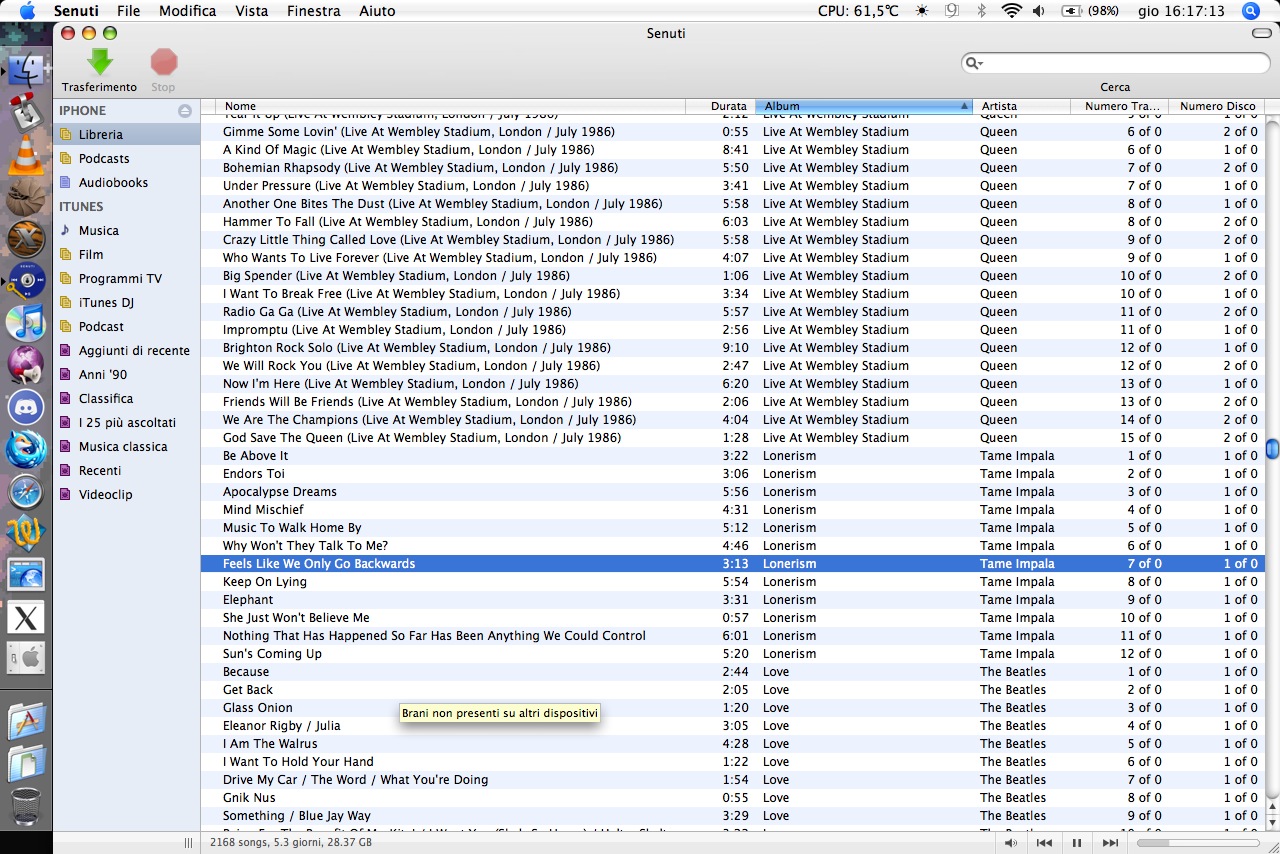Click the brightness sun icon
The width and height of the screenshot is (1280, 854).
921,11
